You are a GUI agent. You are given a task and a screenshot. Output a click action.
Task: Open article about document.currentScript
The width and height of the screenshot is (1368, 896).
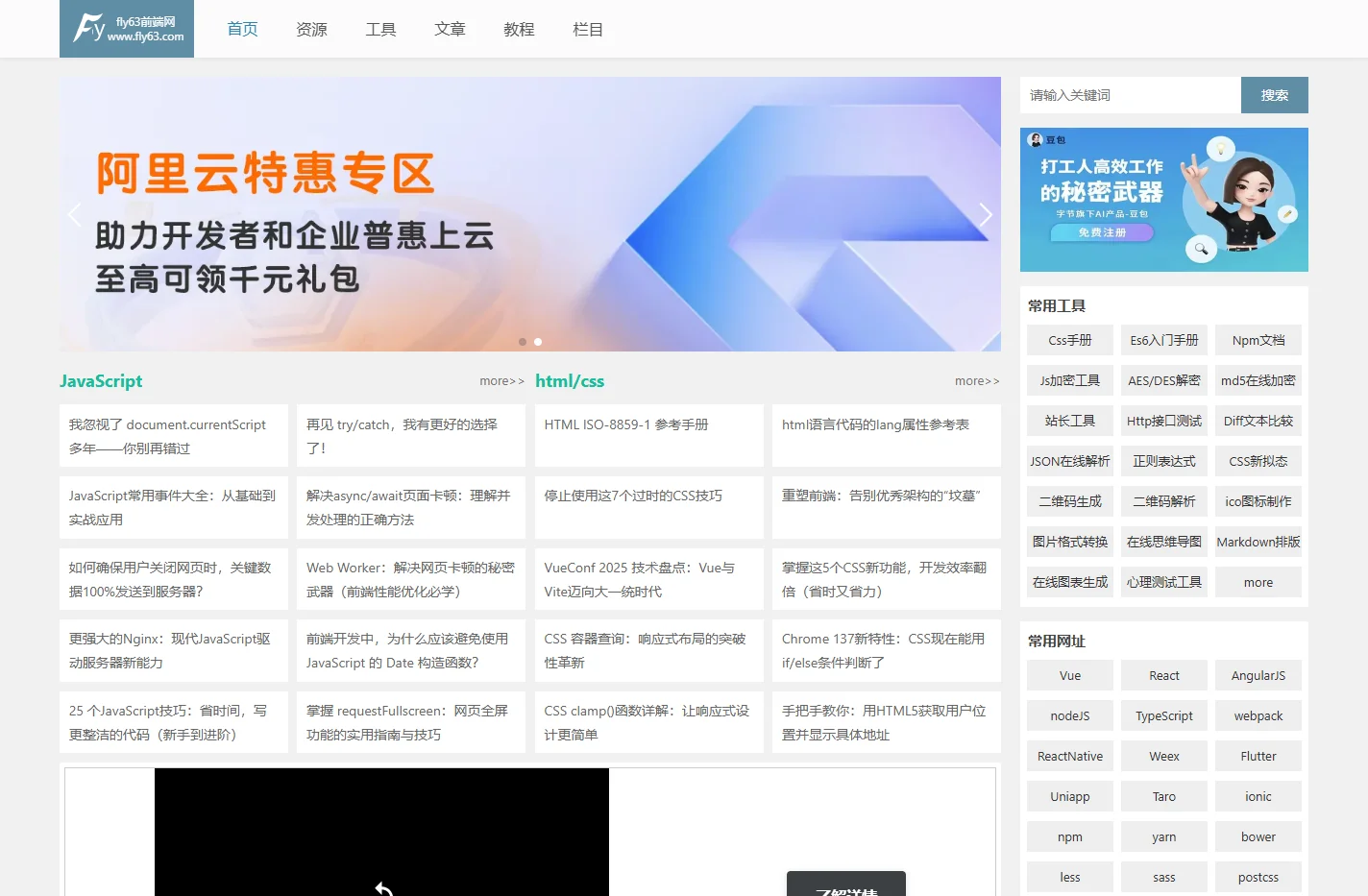point(174,436)
